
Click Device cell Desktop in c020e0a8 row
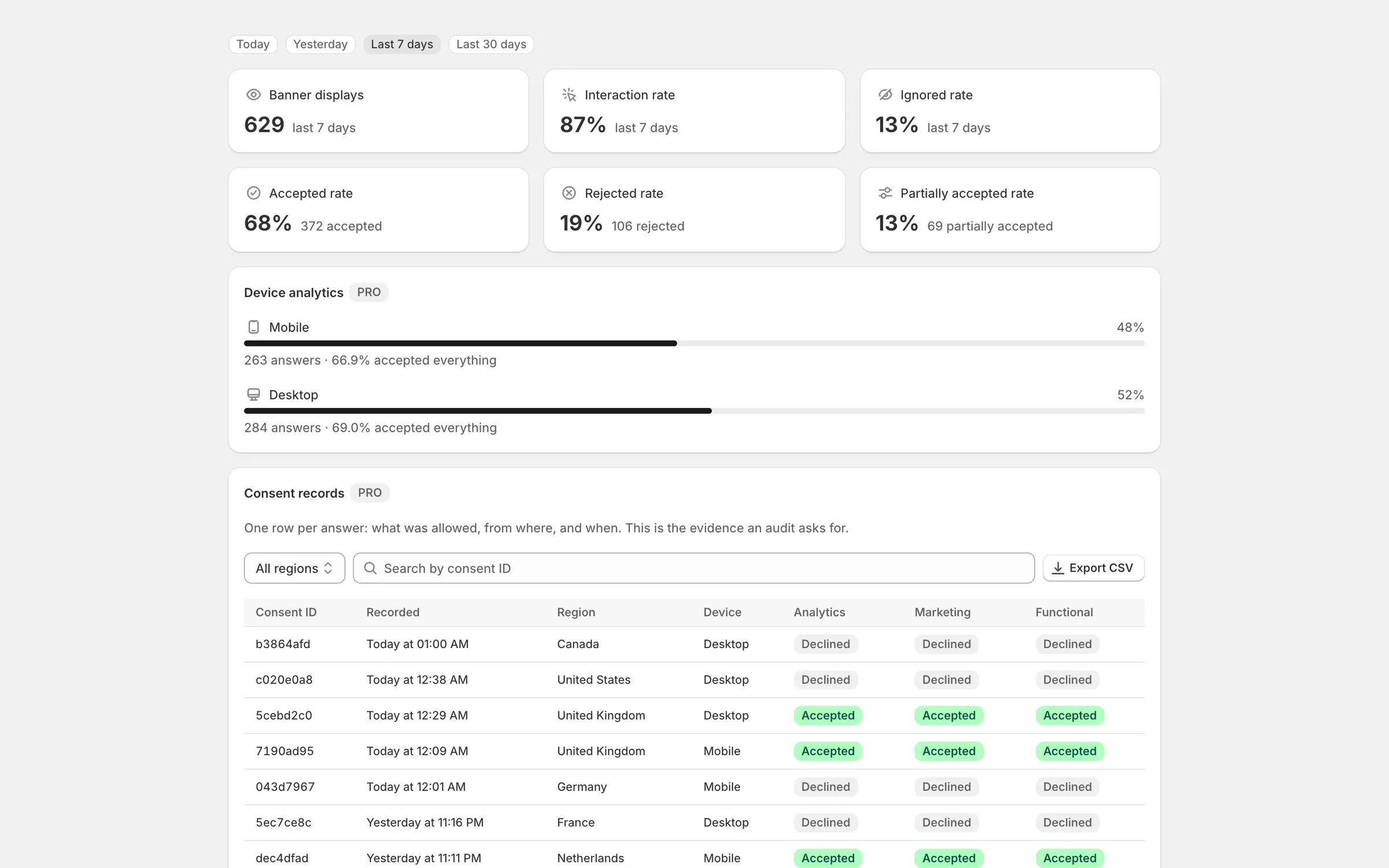click(726, 680)
